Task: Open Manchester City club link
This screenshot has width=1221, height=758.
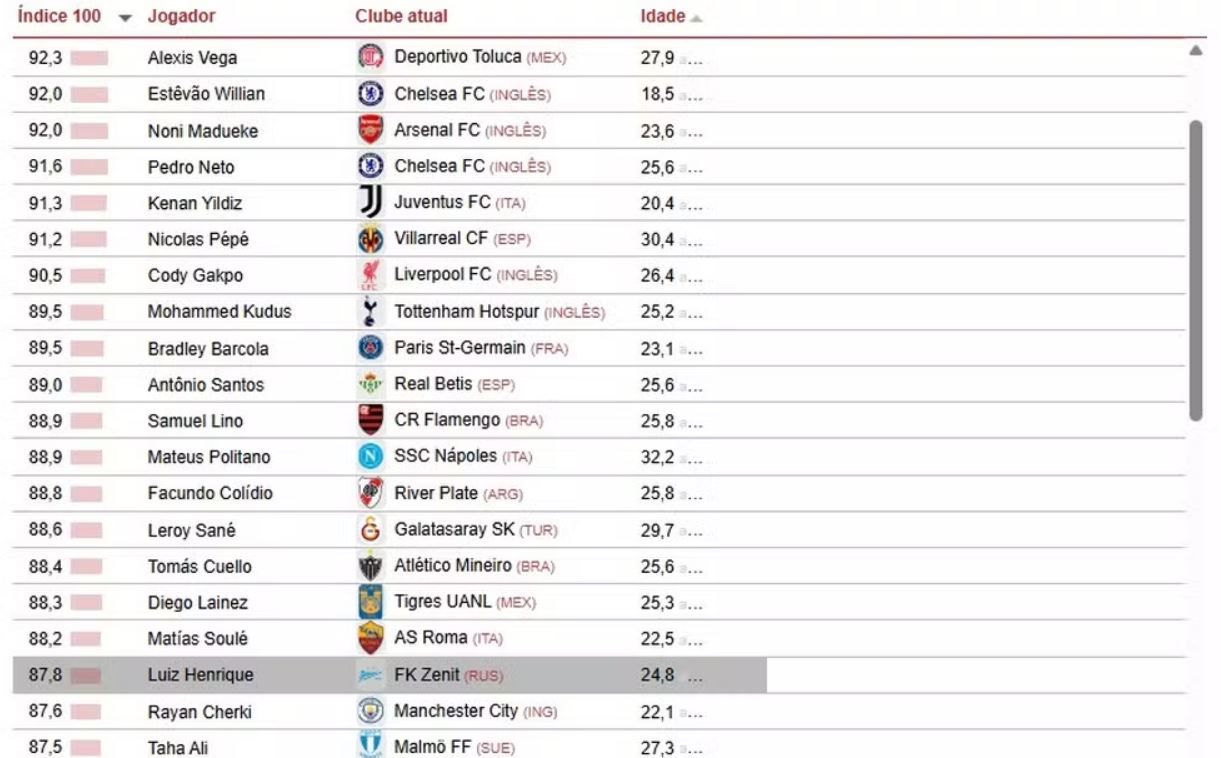Action: click(455, 711)
